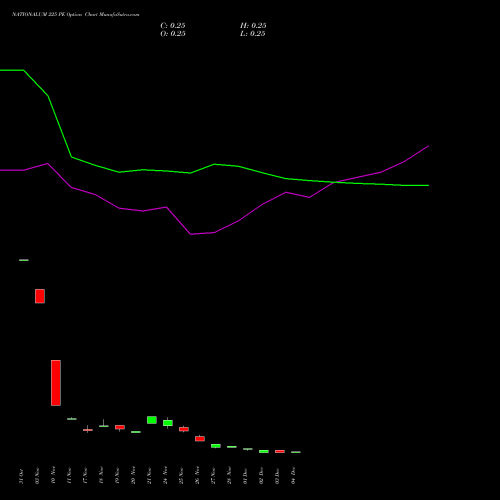Select the 11 Nov date label
The height and width of the screenshot is (500, 500).
(x=69, y=476)
